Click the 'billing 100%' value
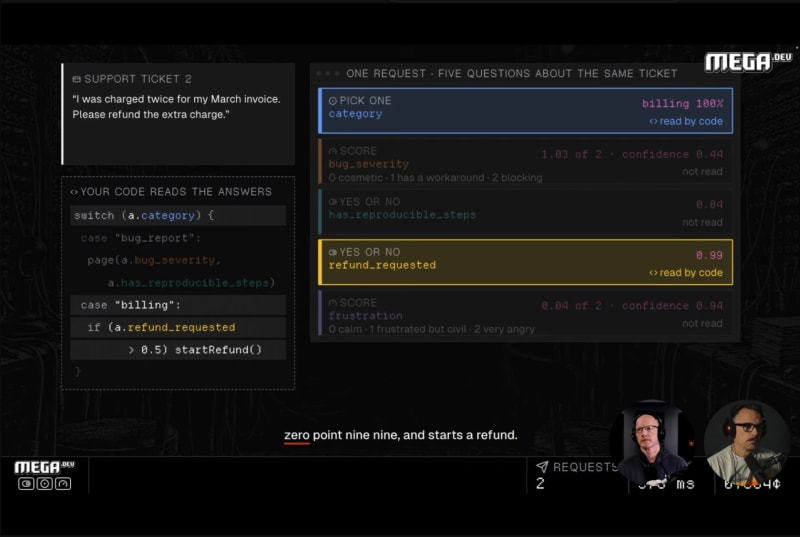 point(682,104)
